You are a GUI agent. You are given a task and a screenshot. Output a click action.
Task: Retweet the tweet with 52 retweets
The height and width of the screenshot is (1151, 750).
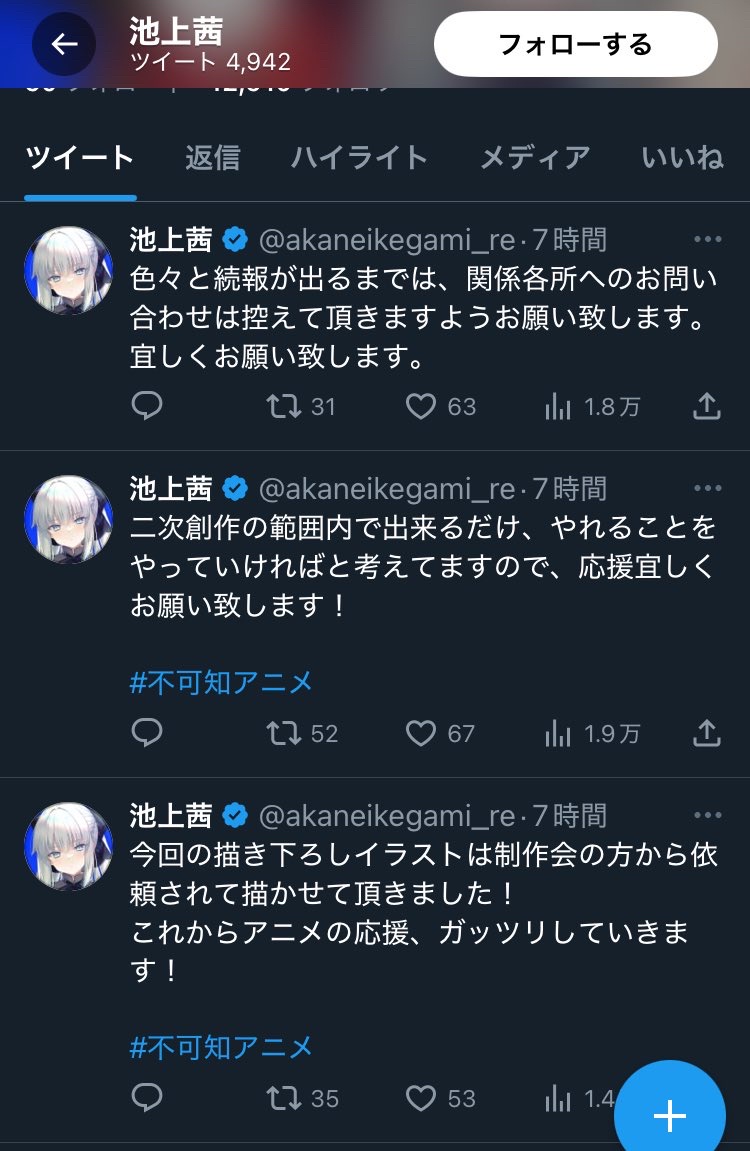pyautogui.click(x=284, y=733)
